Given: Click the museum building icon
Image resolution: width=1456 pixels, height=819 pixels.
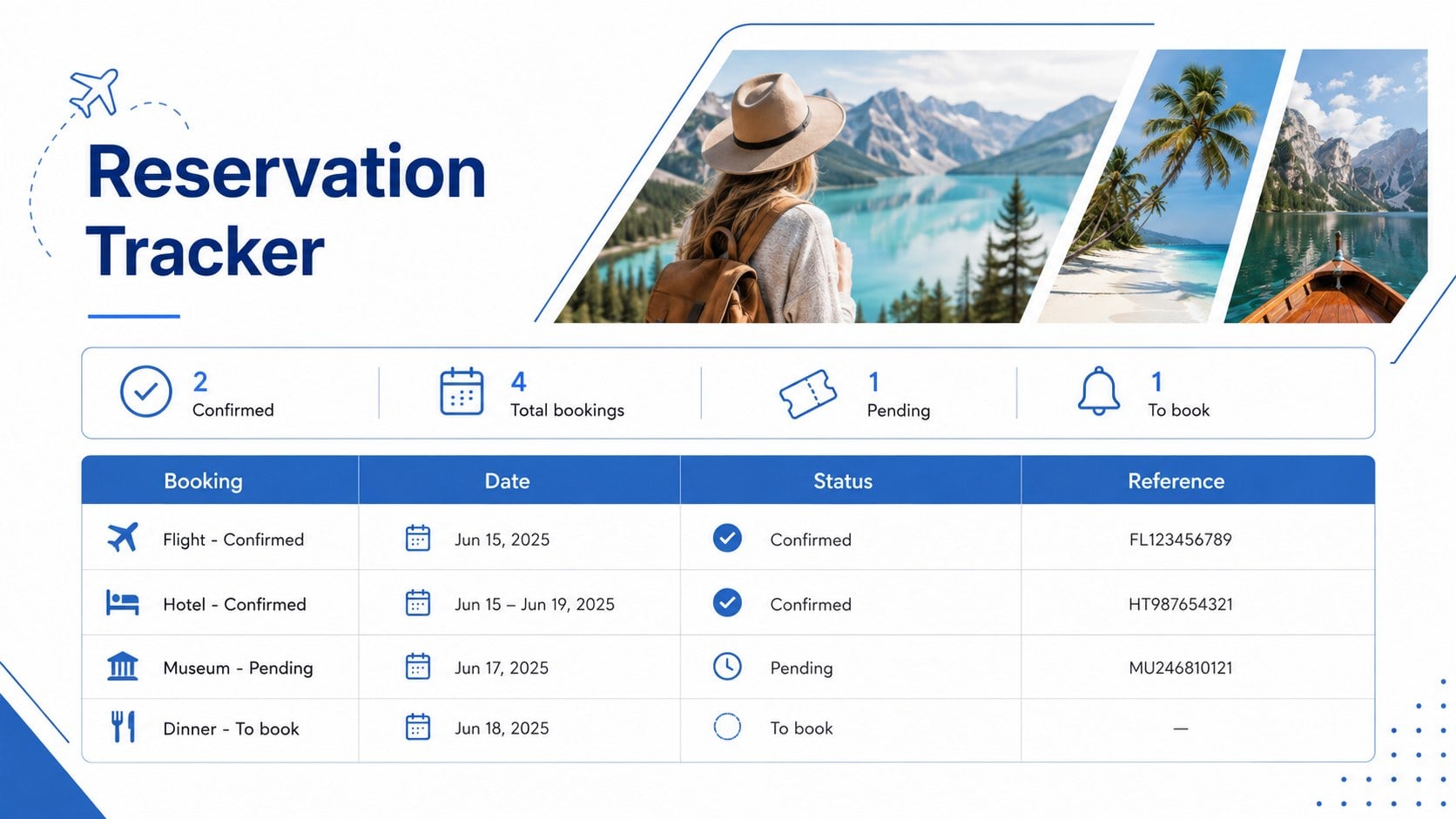Looking at the screenshot, I should point(123,667).
